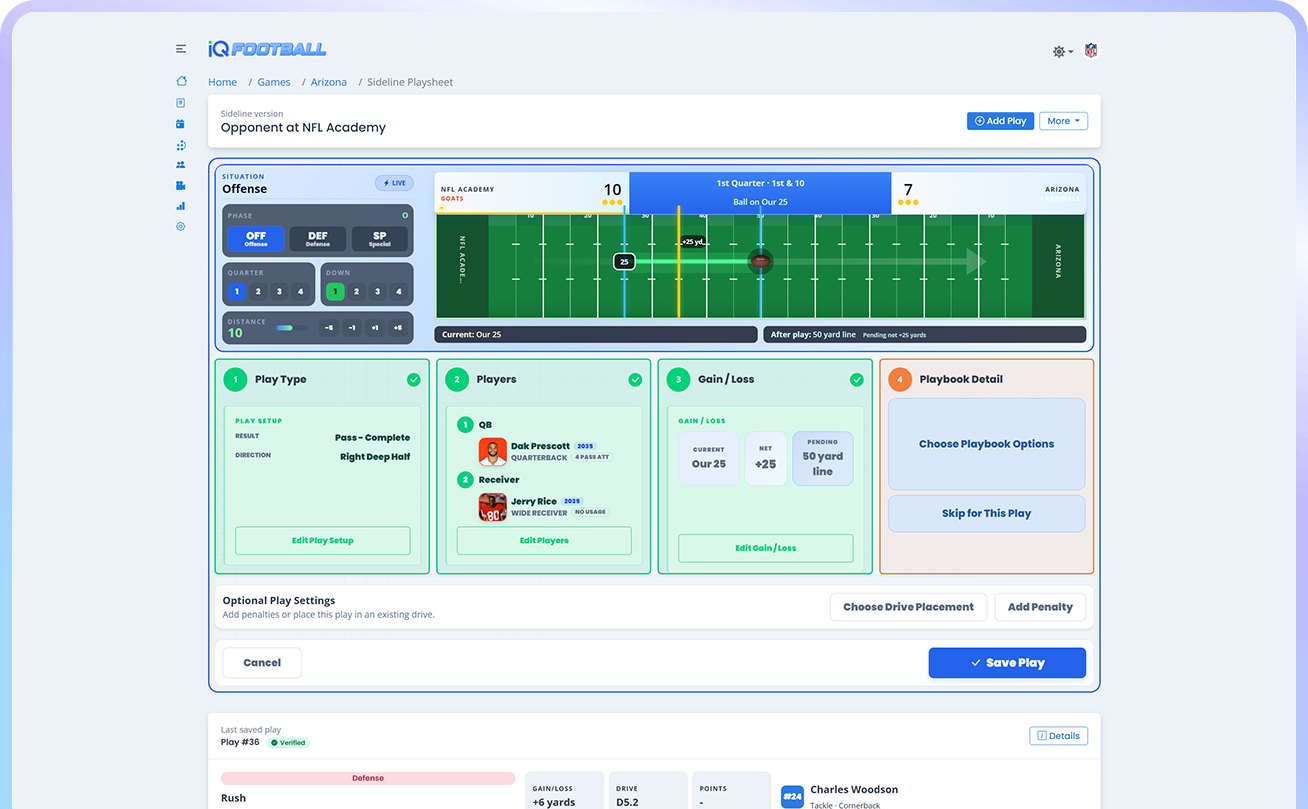
Task: Click Jerry Rice's avatar photo
Action: [x=492, y=507]
